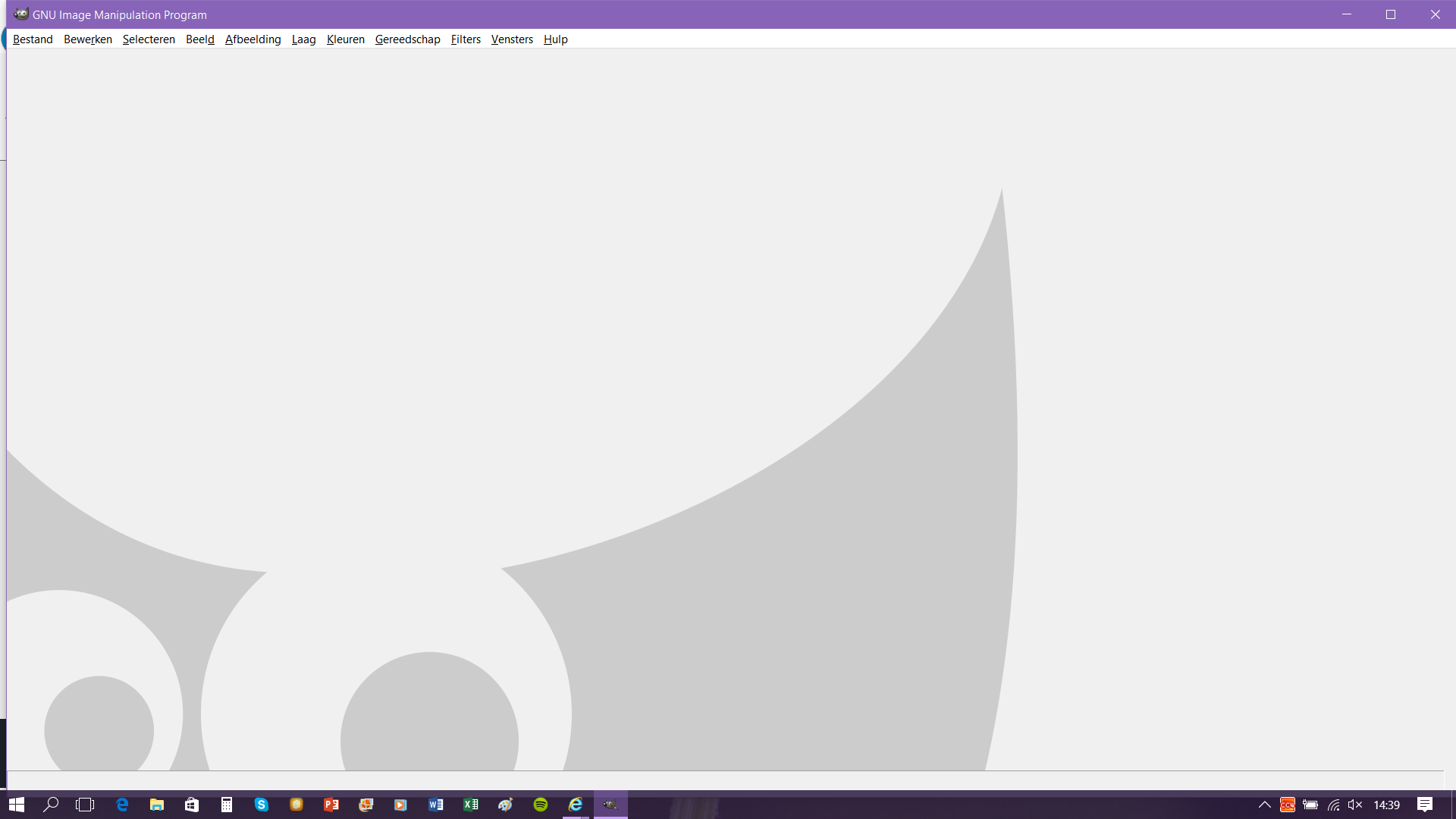Viewport: 1456px width, 819px height.
Task: Open the Calculator taskbar icon
Action: point(227,805)
